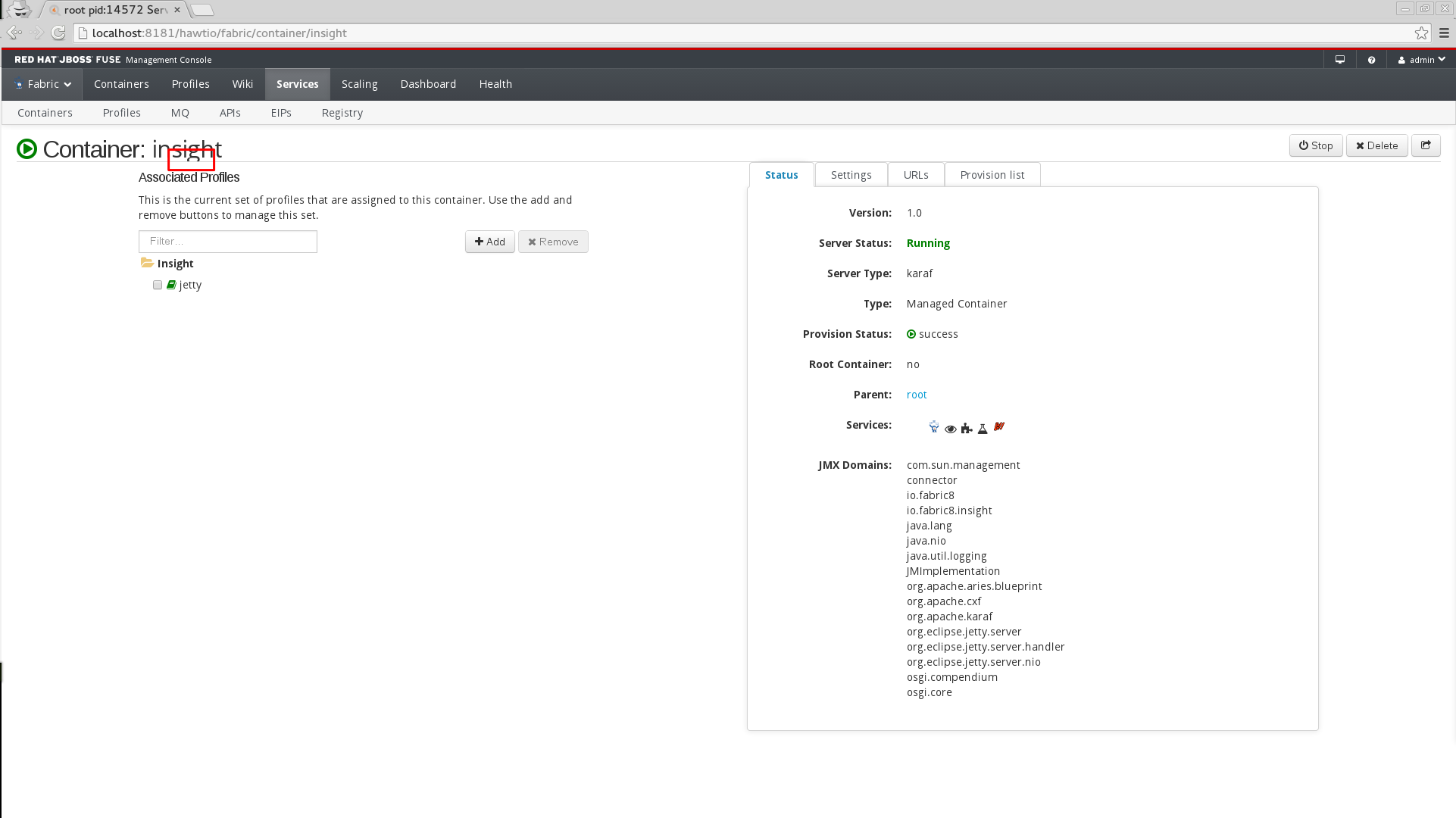Collapse the Insight profile folder
Image resolution: width=1456 pixels, height=818 pixels.
[x=147, y=263]
